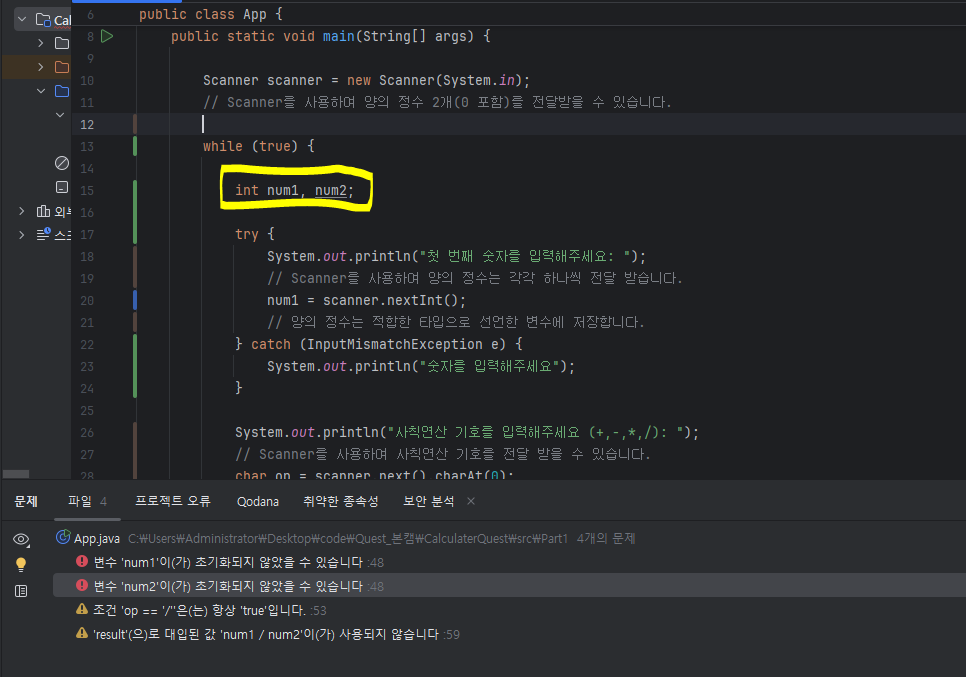Image resolution: width=966 pixels, height=677 pixels.
Task: Click the 4개의 문제 count text
Action: (x=606, y=538)
